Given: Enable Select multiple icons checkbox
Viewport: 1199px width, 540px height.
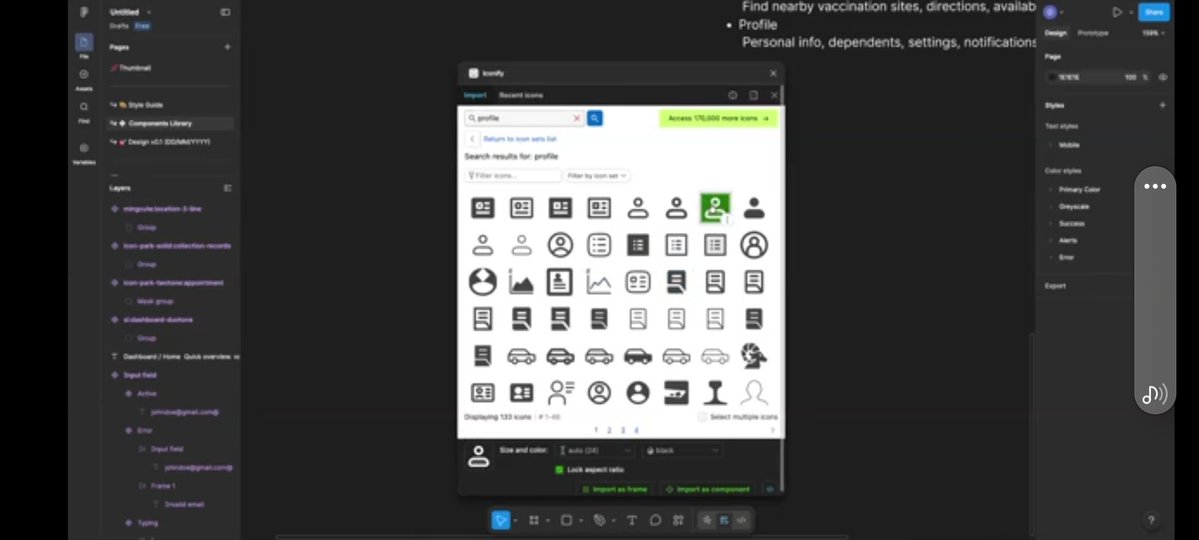Looking at the screenshot, I should pyautogui.click(x=702, y=417).
